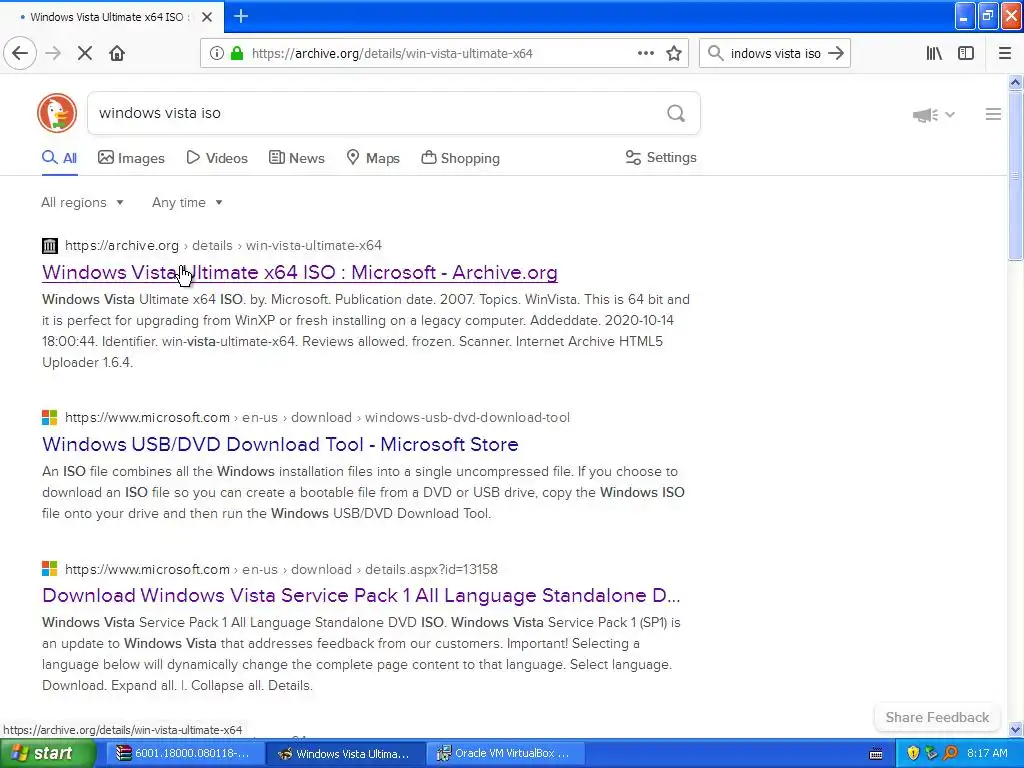Click the yellow security shield tray icon
This screenshot has width=1024, height=768.
[913, 753]
